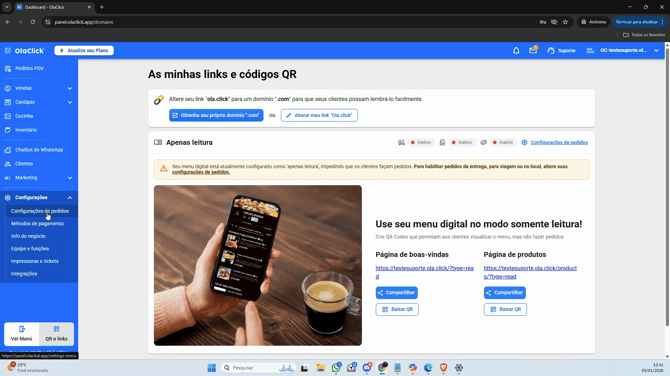Click Compartilhar under Página de boas-vindas
This screenshot has height=376, width=670.
pyautogui.click(x=397, y=293)
